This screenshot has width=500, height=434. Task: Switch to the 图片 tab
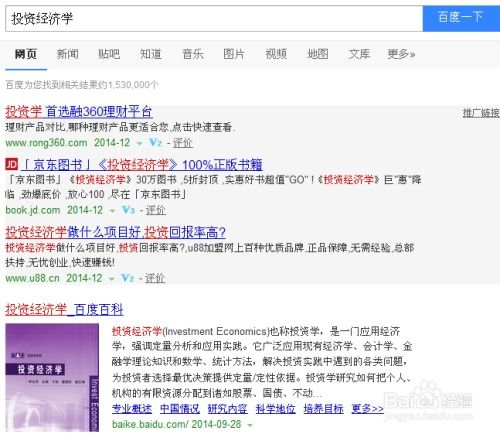click(x=234, y=54)
